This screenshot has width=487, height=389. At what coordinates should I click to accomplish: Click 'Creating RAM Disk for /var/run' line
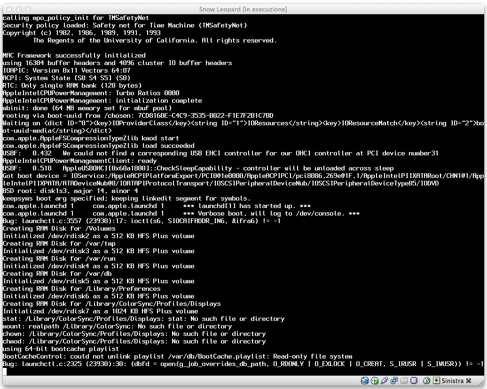pos(59,259)
